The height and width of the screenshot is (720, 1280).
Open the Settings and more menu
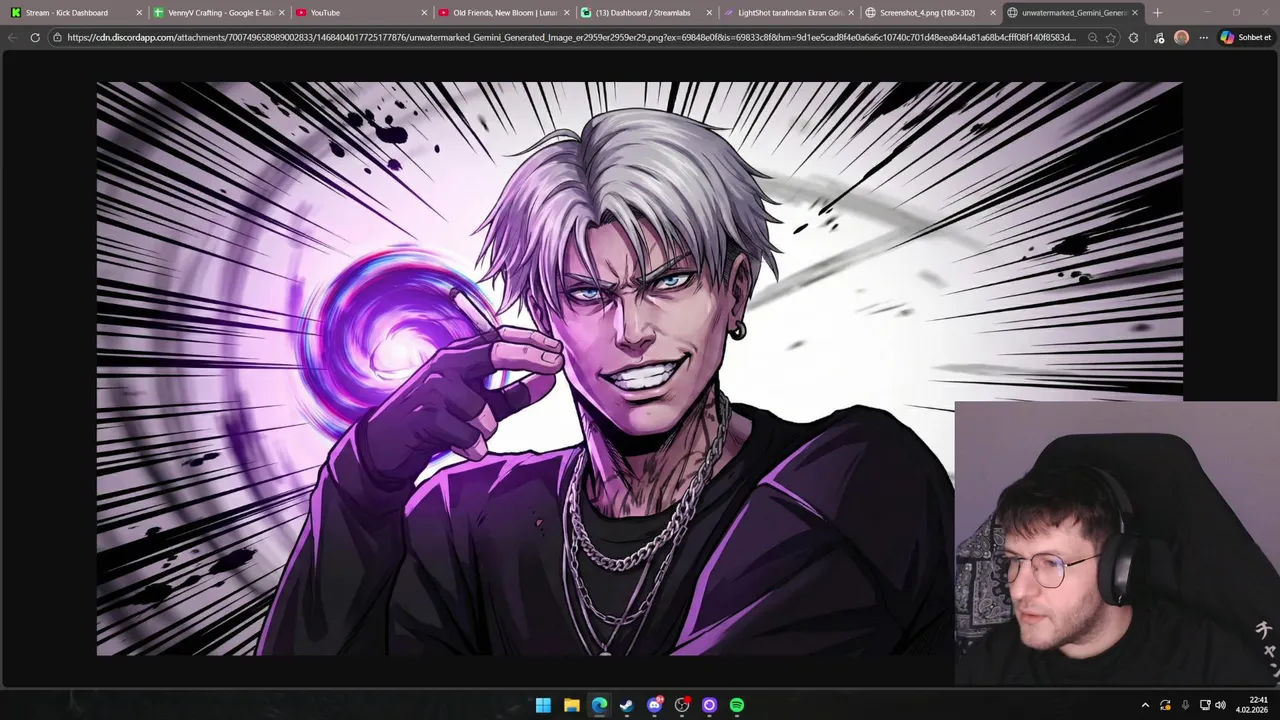click(x=1203, y=37)
